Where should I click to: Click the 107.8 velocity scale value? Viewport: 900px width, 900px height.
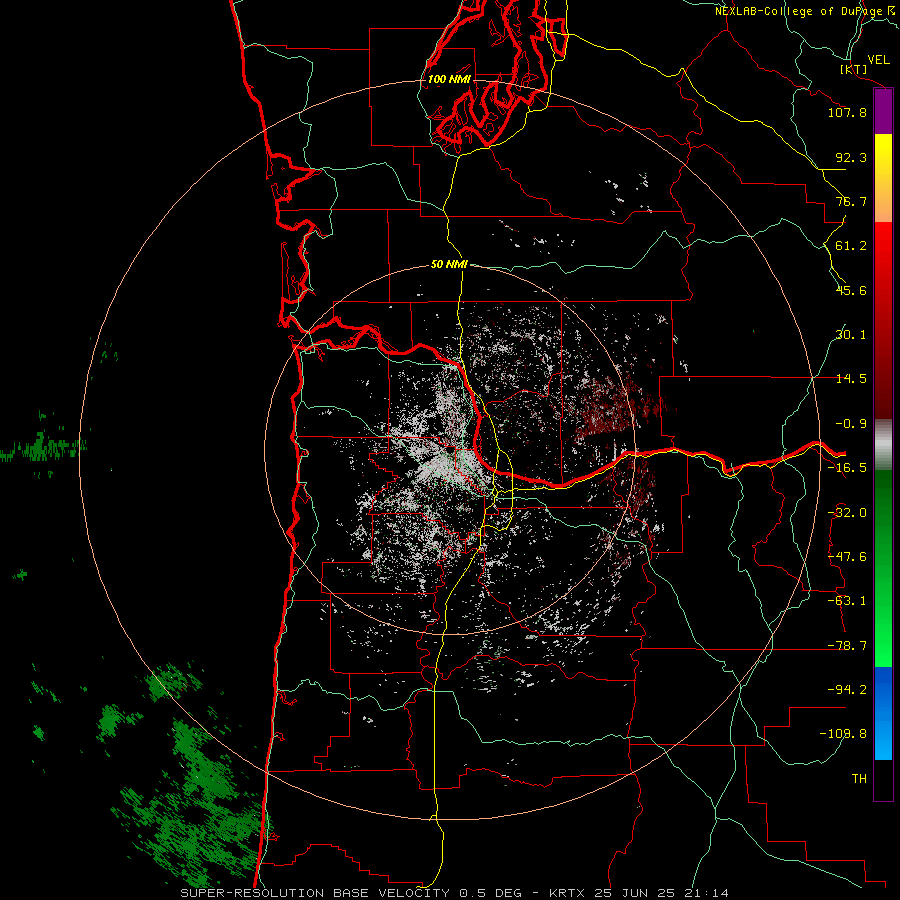coord(847,112)
